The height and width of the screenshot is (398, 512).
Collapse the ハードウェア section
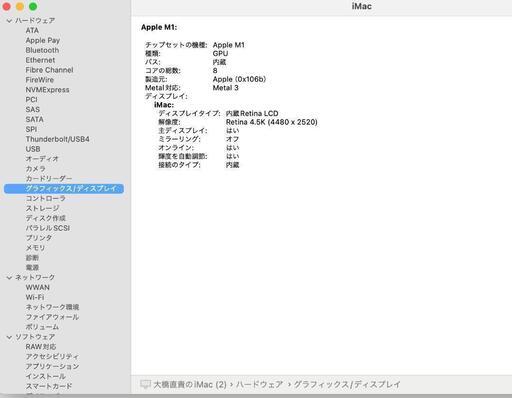9,21
